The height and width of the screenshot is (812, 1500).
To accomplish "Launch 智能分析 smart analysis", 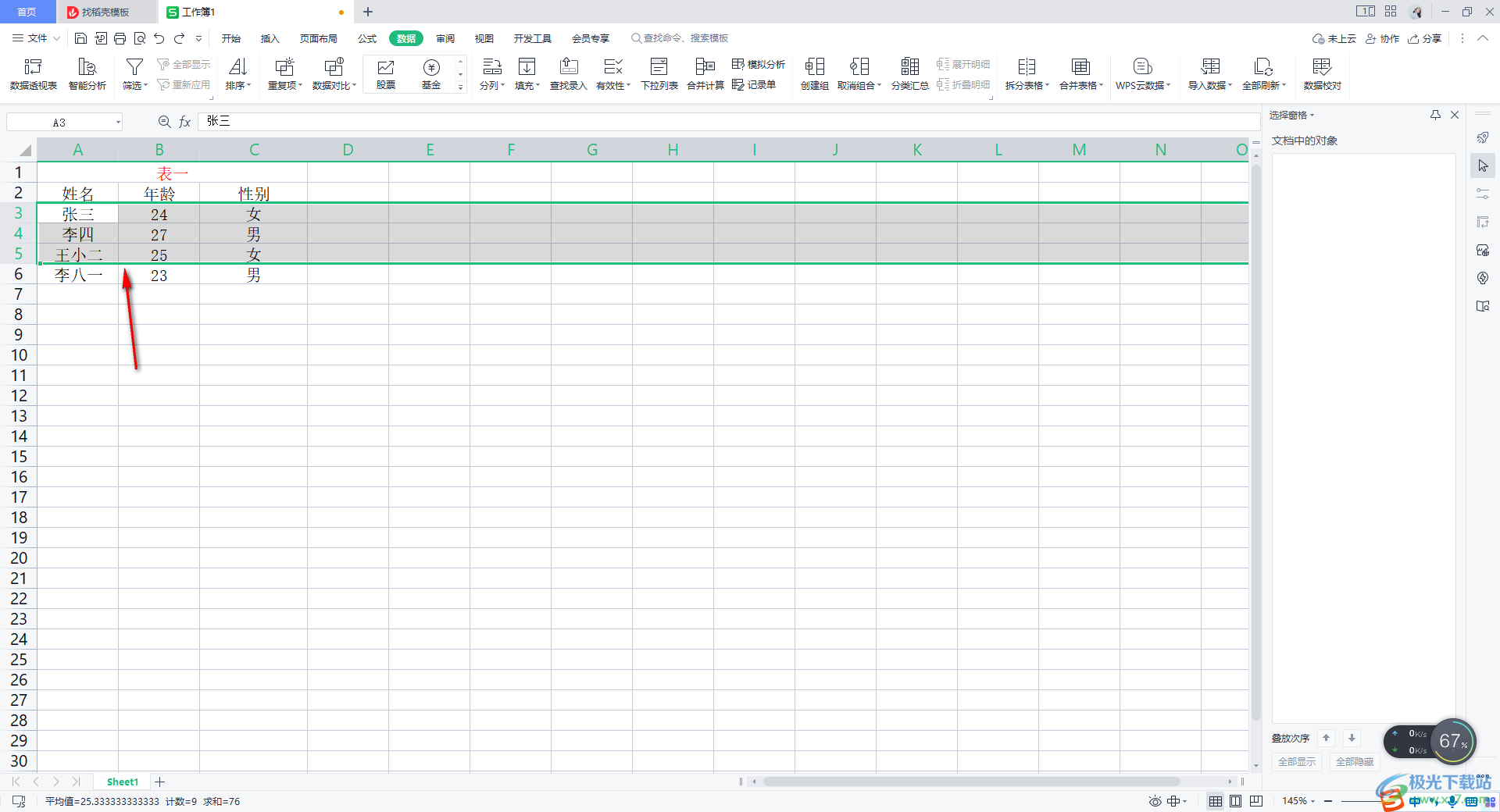I will click(x=87, y=74).
